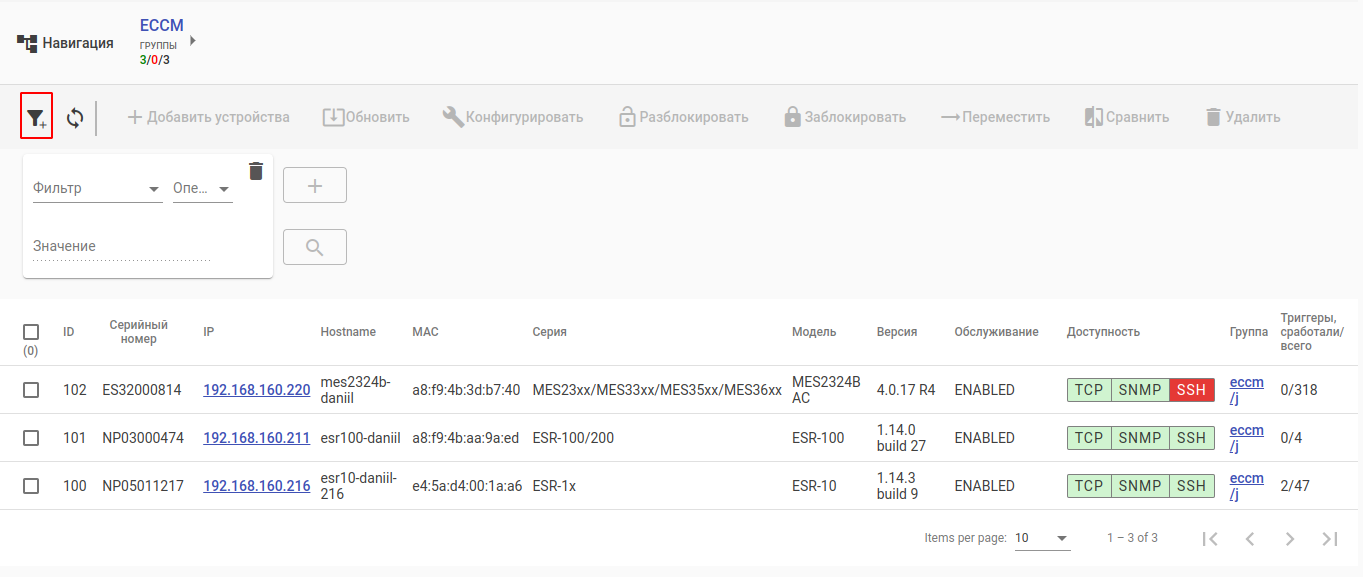Click Добавить устройства in the toolbar
This screenshot has width=1363, height=577.
pos(208,117)
